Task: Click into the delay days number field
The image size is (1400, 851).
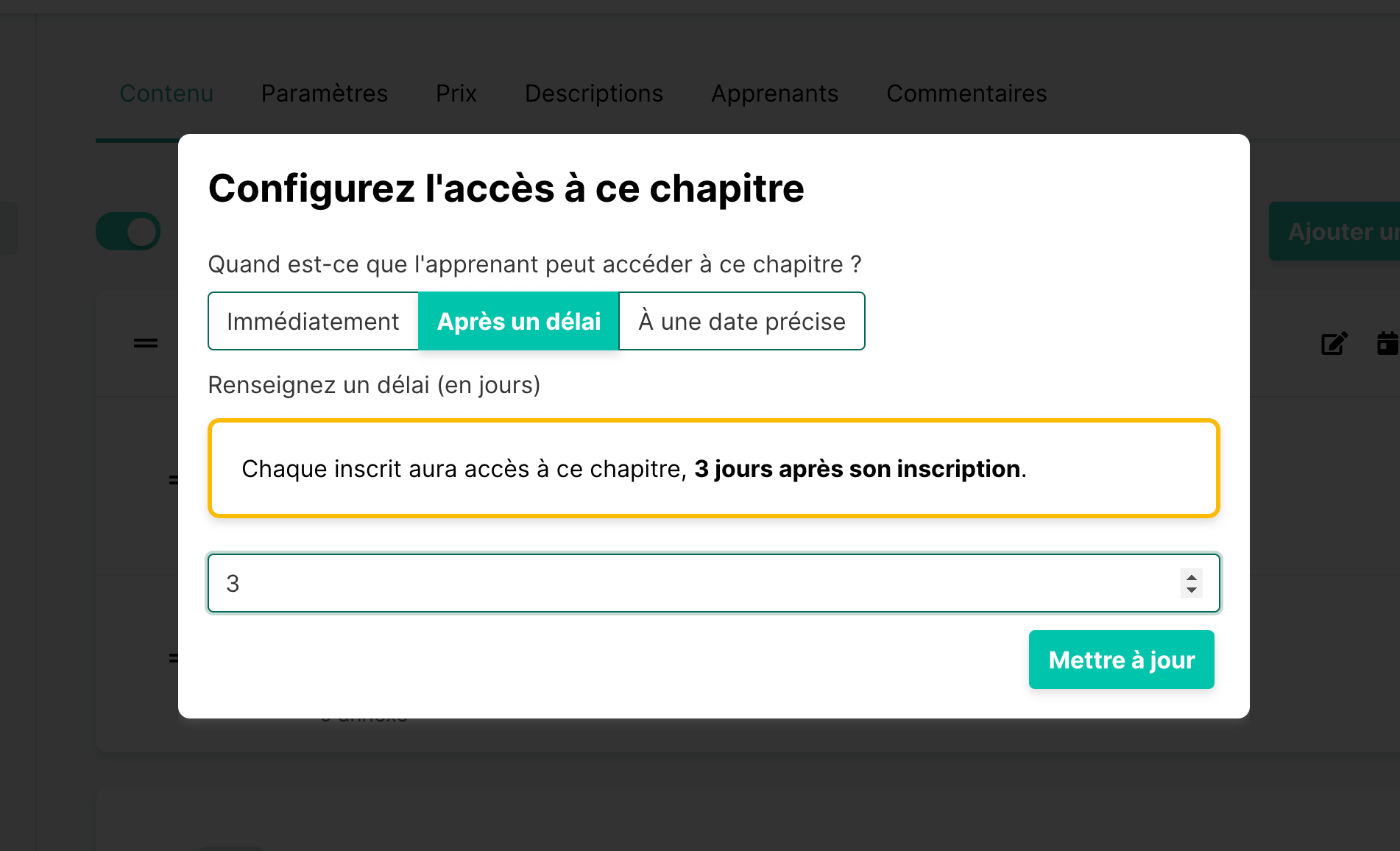Action: point(692,584)
